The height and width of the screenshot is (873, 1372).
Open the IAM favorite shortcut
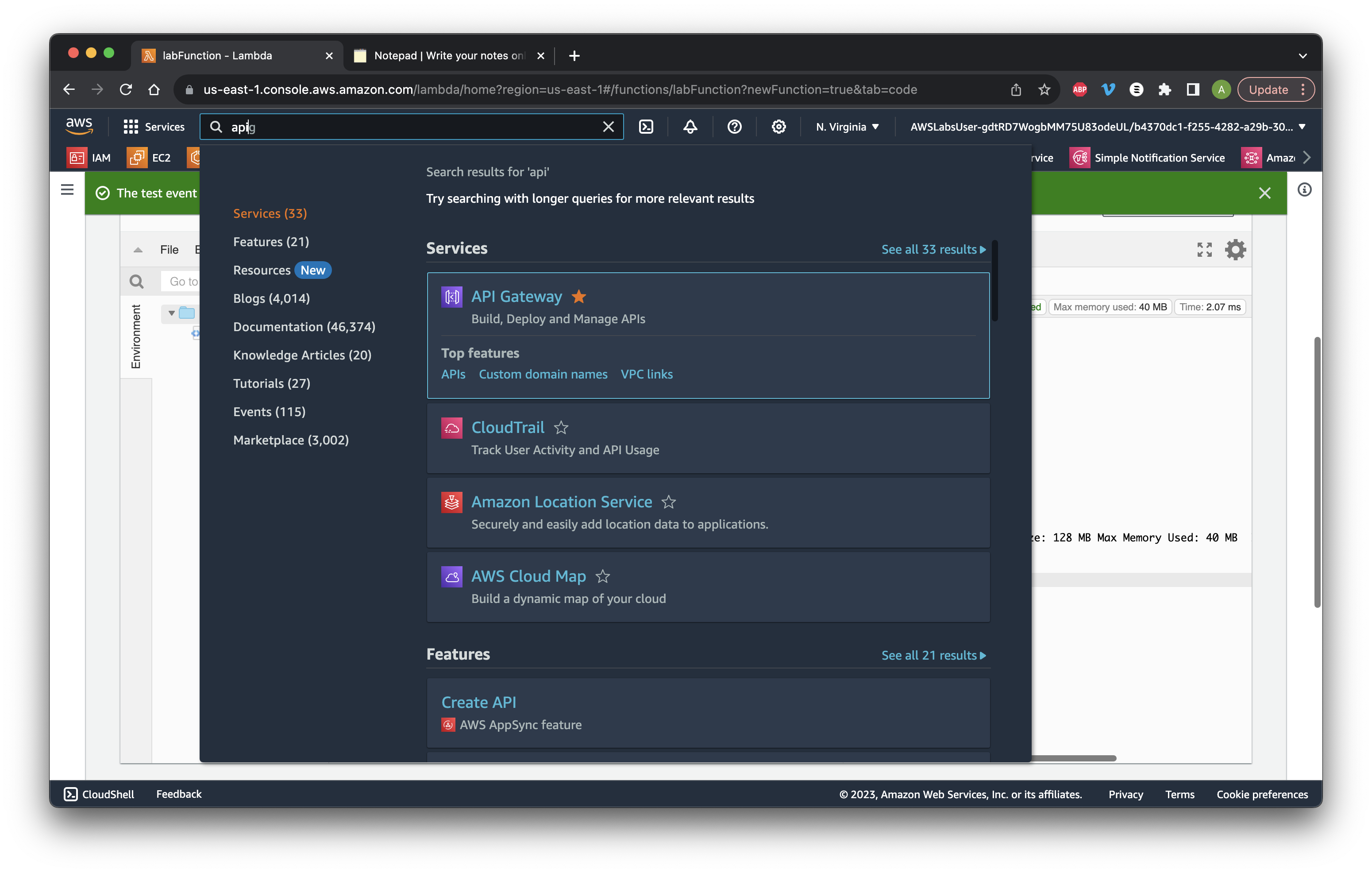pyautogui.click(x=89, y=158)
